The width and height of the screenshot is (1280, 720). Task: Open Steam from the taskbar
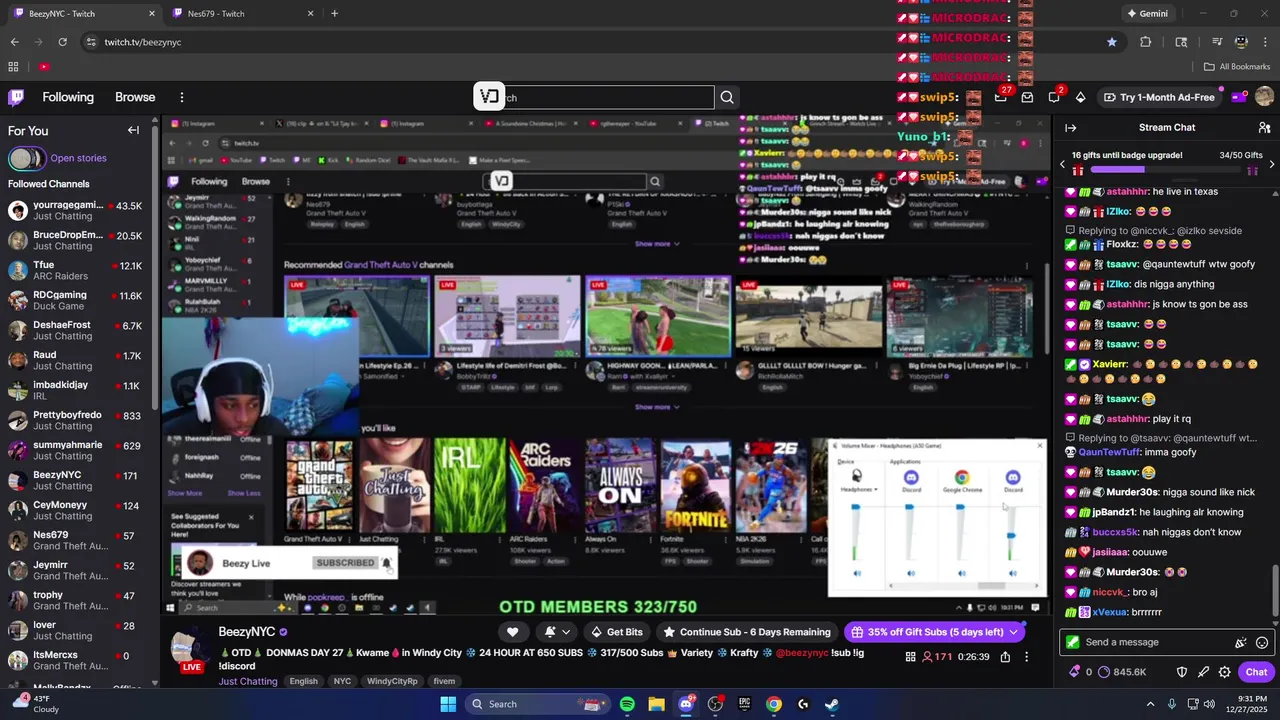click(831, 704)
